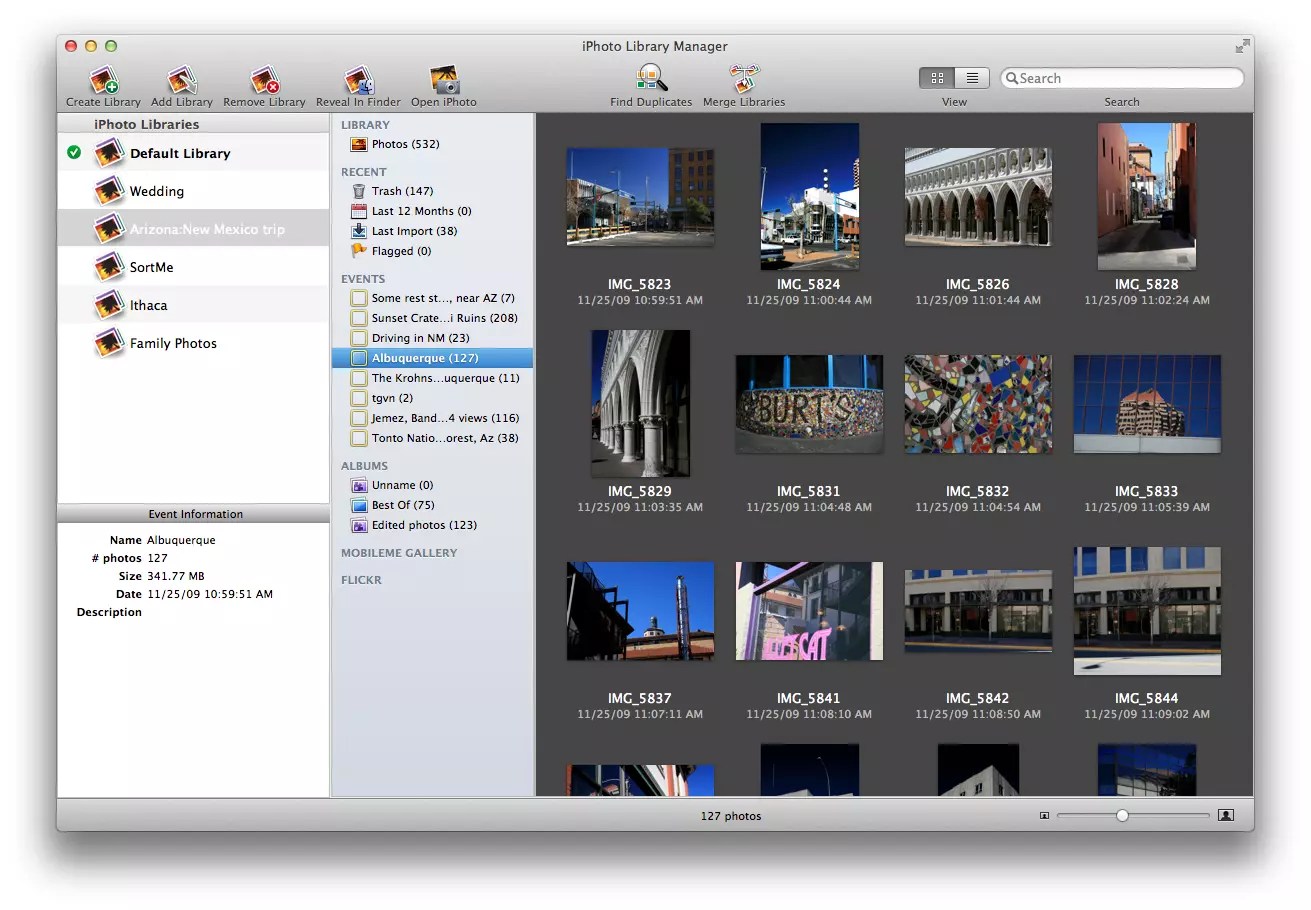Click the Remove Library toolbar icon
Image resolution: width=1311 pixels, height=910 pixels.
point(264,81)
